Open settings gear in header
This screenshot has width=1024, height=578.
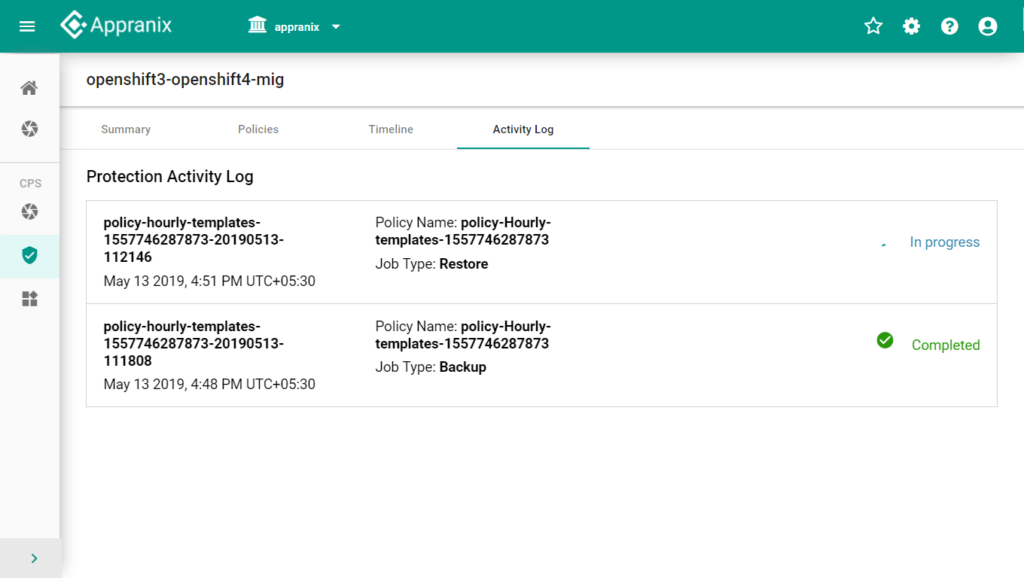pyautogui.click(x=911, y=26)
